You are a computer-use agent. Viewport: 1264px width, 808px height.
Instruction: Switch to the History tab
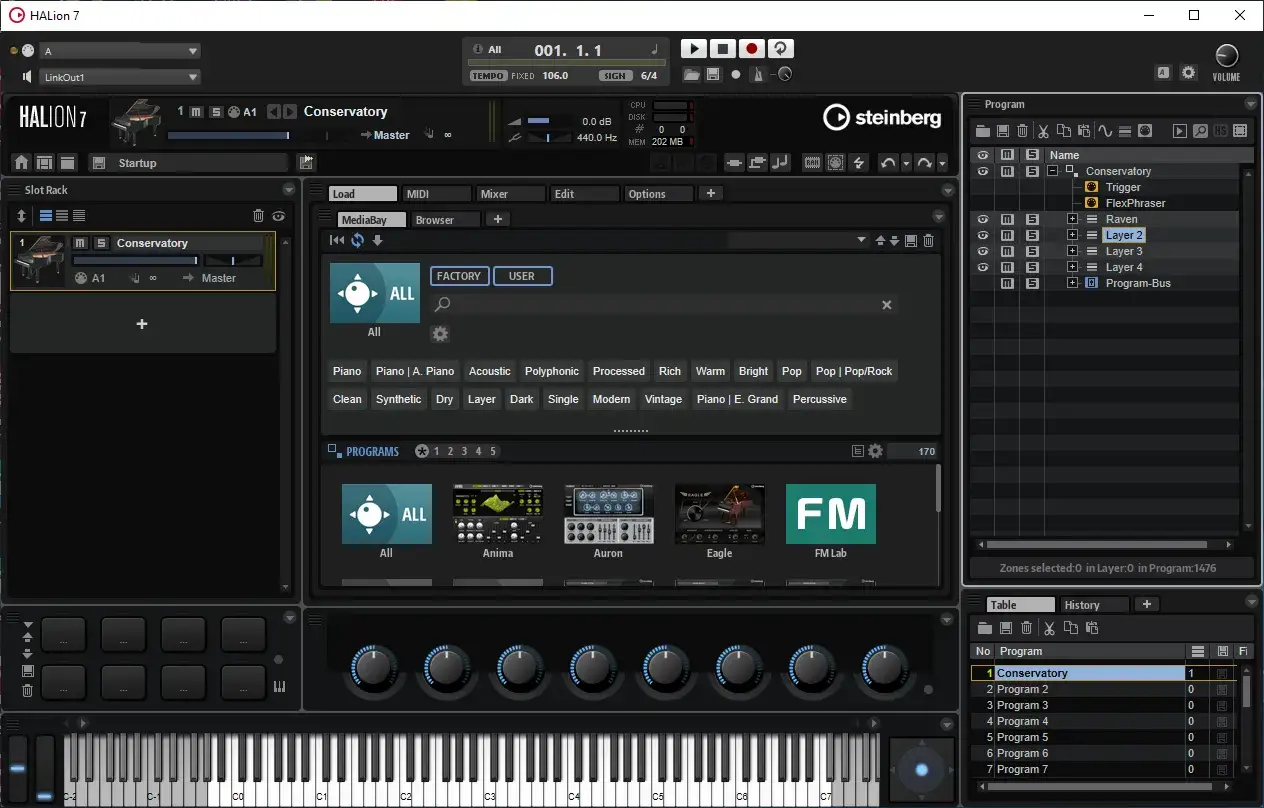click(x=1094, y=605)
